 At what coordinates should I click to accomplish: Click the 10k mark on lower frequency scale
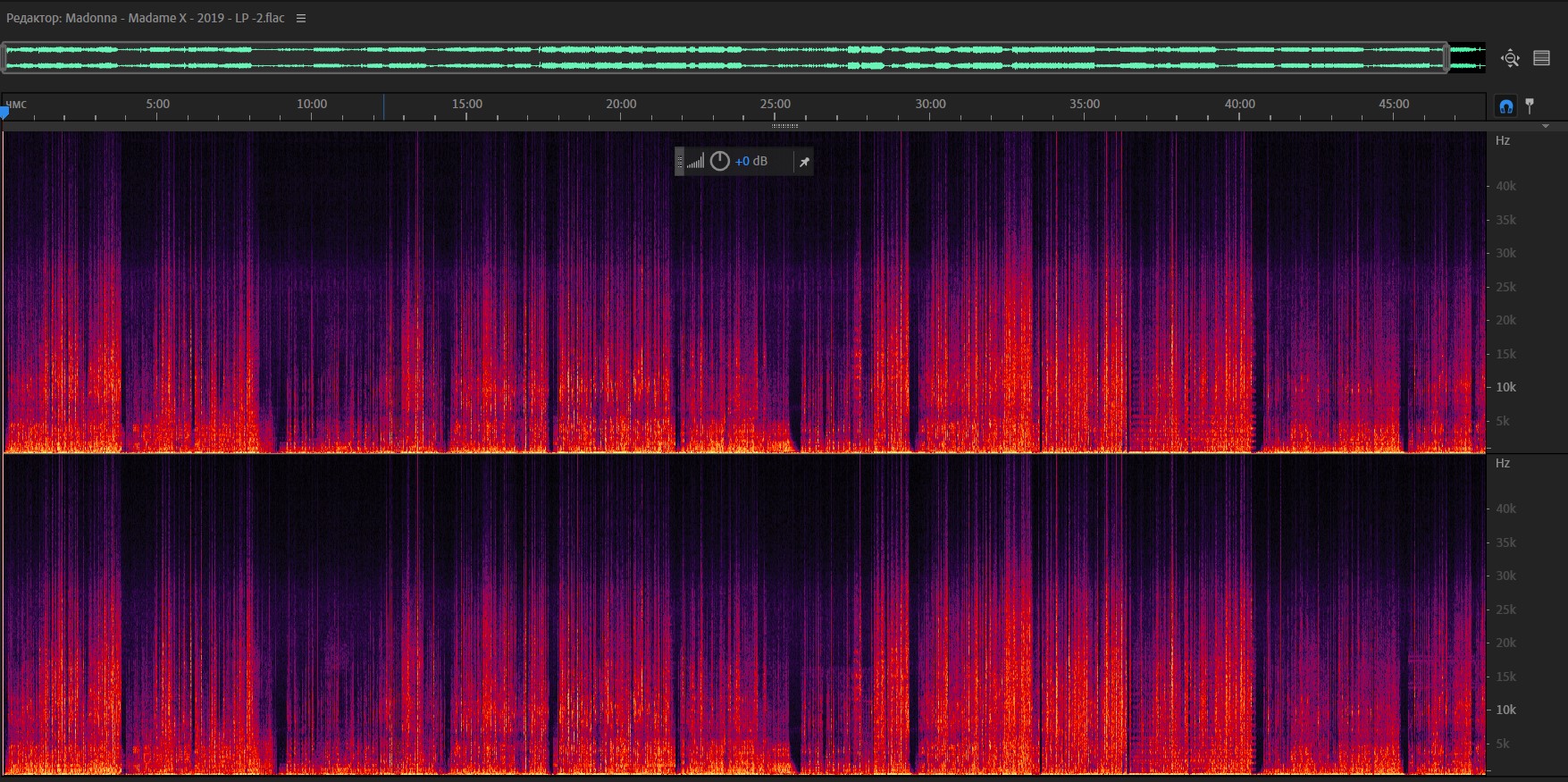(x=1505, y=710)
